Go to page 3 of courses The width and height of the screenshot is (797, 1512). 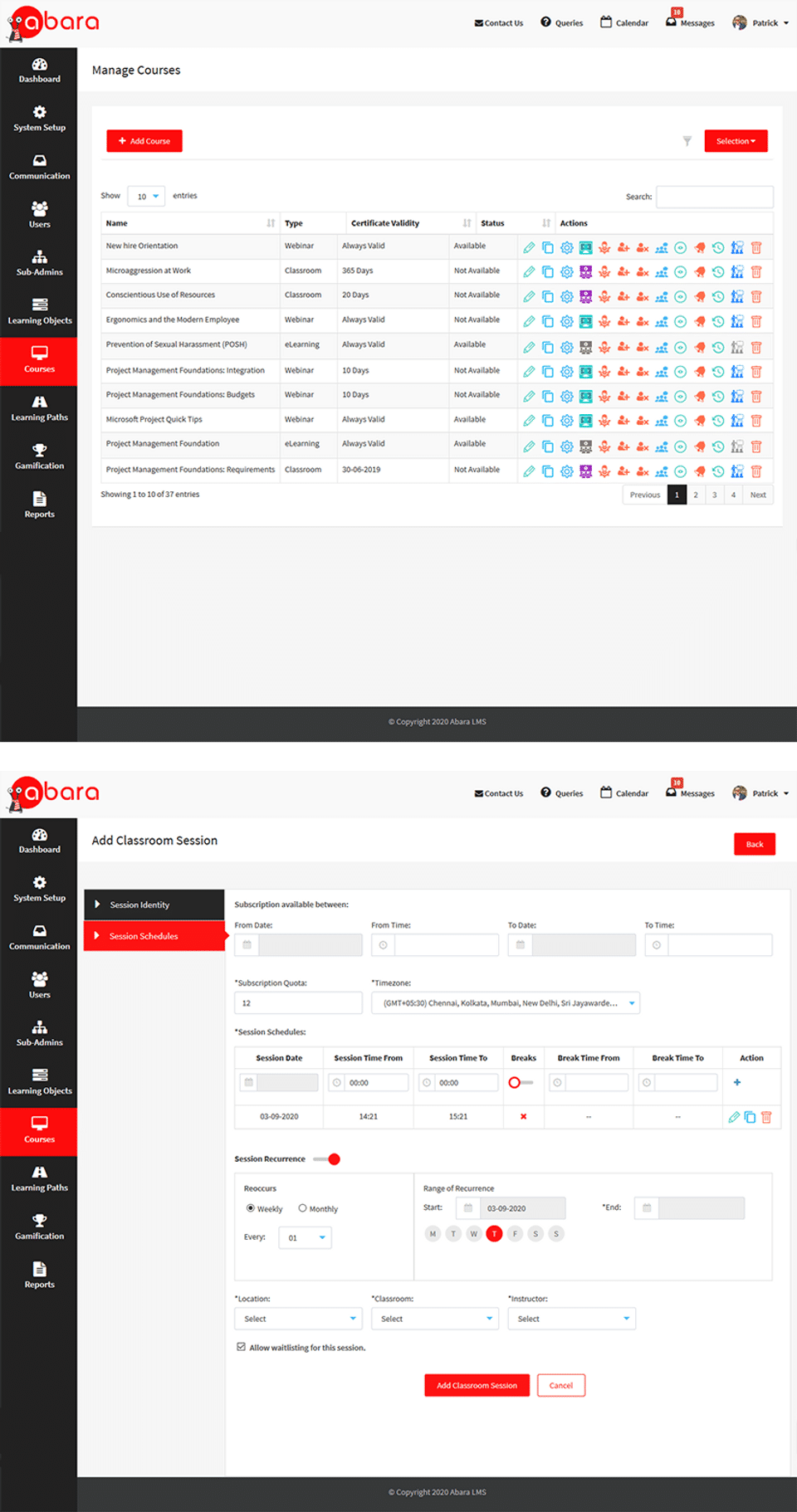click(714, 495)
